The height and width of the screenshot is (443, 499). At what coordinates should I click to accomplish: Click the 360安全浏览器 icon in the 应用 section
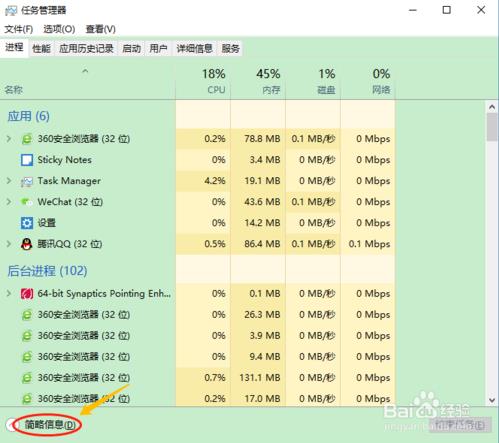point(27,139)
